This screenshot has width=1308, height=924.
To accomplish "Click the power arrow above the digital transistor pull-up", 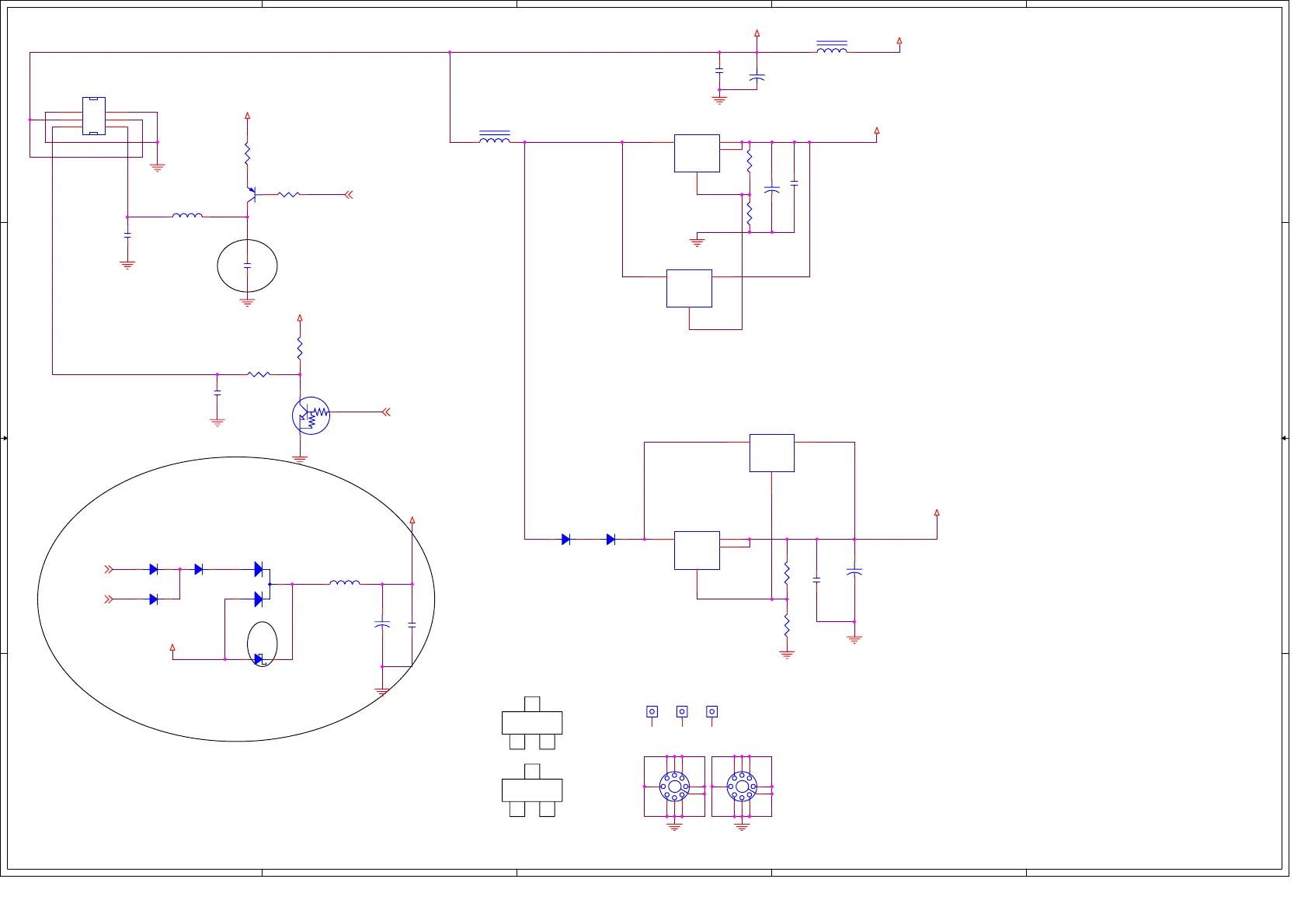I will click(x=300, y=318).
